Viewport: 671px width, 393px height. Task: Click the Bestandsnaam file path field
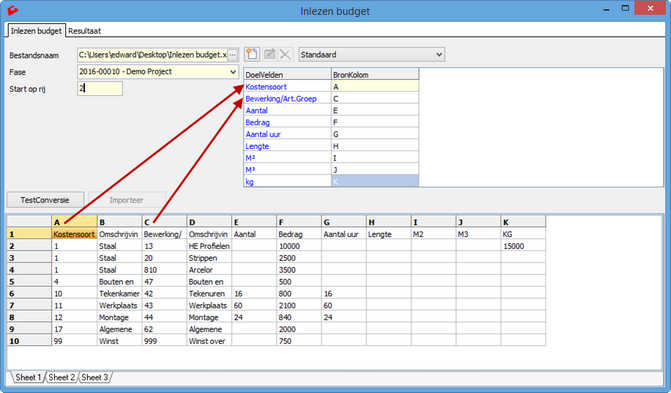point(152,55)
